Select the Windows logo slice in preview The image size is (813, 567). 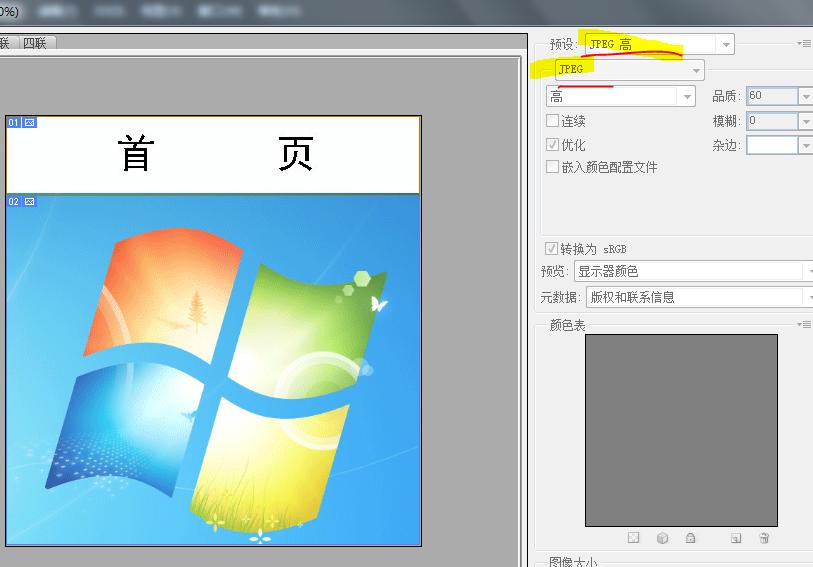[x=213, y=370]
